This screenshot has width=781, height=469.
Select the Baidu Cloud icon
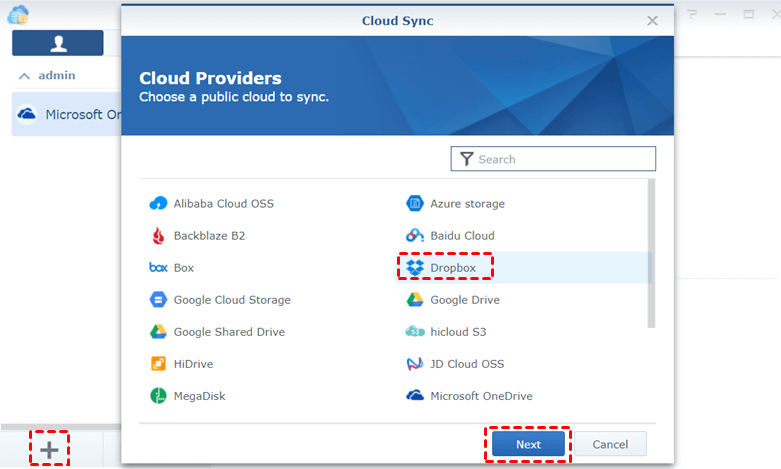[x=415, y=236]
